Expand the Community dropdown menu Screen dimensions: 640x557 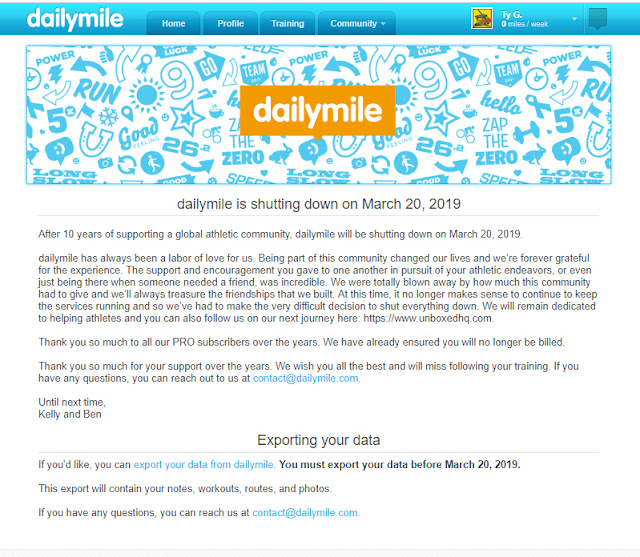pos(357,23)
